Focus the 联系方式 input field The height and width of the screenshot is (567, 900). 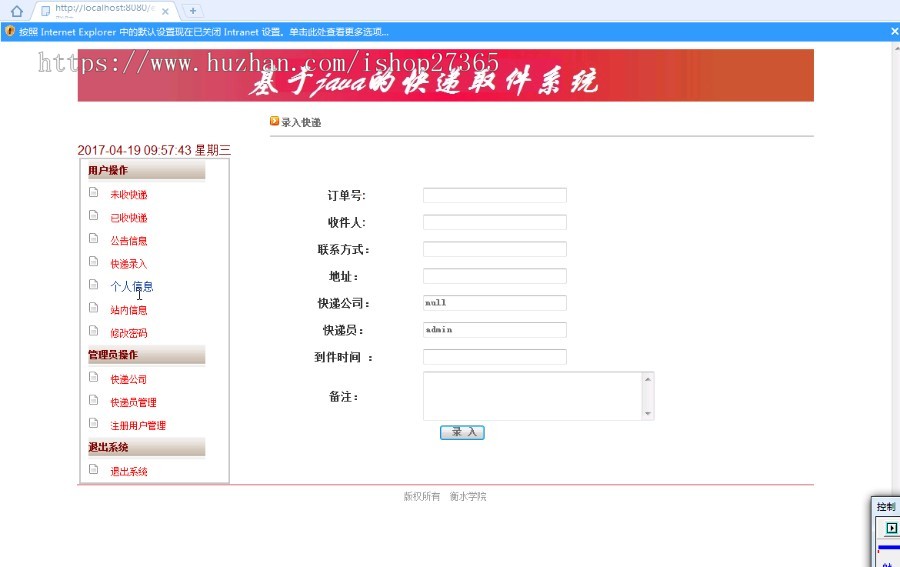pyautogui.click(x=495, y=249)
